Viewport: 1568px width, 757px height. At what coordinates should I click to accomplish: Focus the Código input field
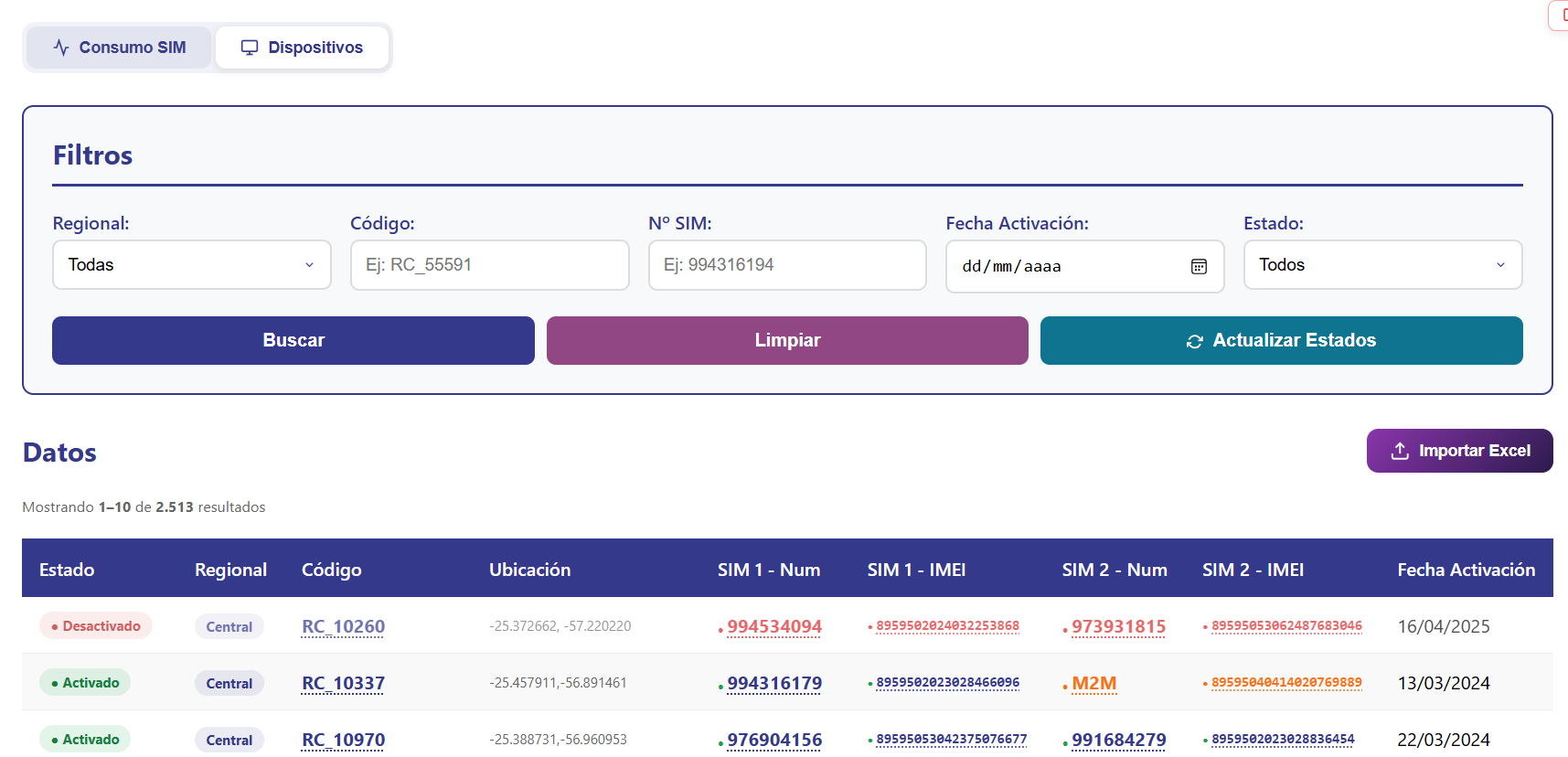click(490, 265)
